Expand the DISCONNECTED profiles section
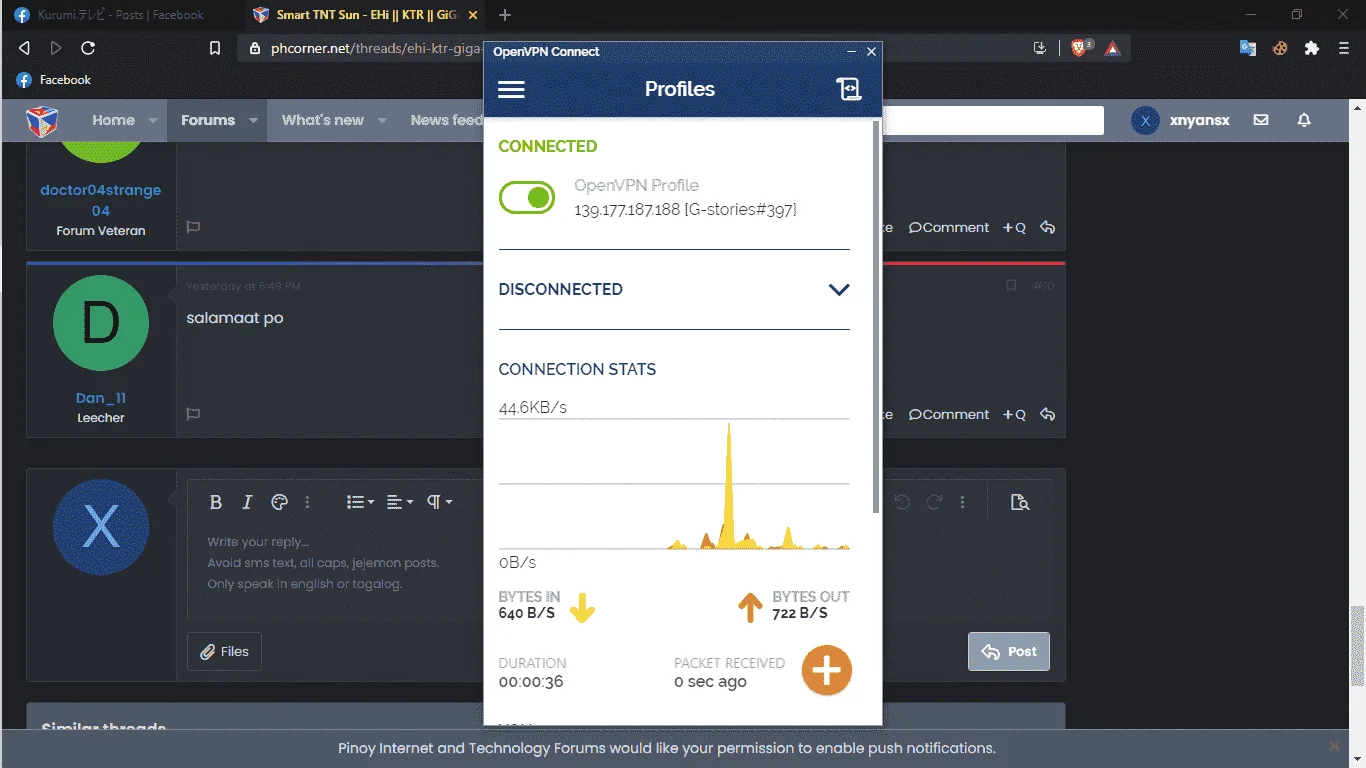 tap(838, 290)
